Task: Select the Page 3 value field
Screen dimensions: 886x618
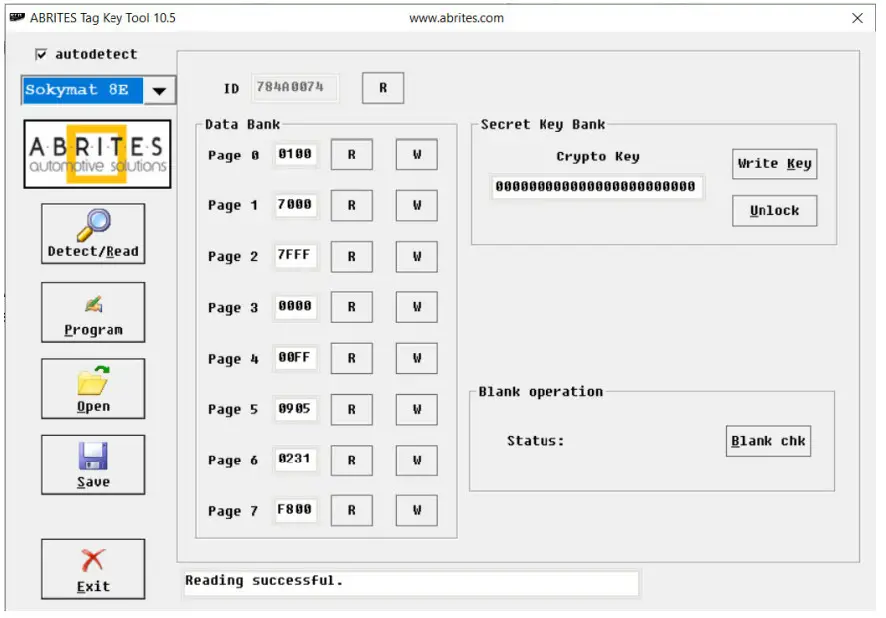Action: pyautogui.click(x=295, y=307)
